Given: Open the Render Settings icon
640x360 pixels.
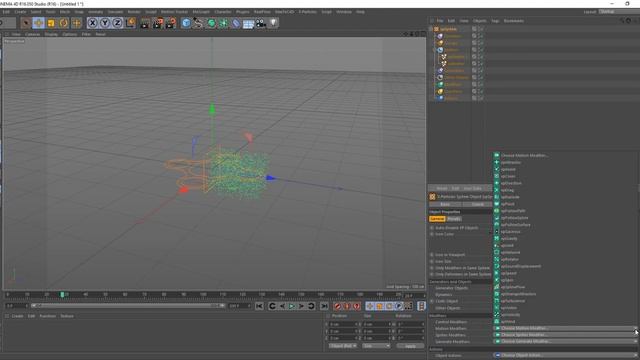Looking at the screenshot, I should pos(171,23).
